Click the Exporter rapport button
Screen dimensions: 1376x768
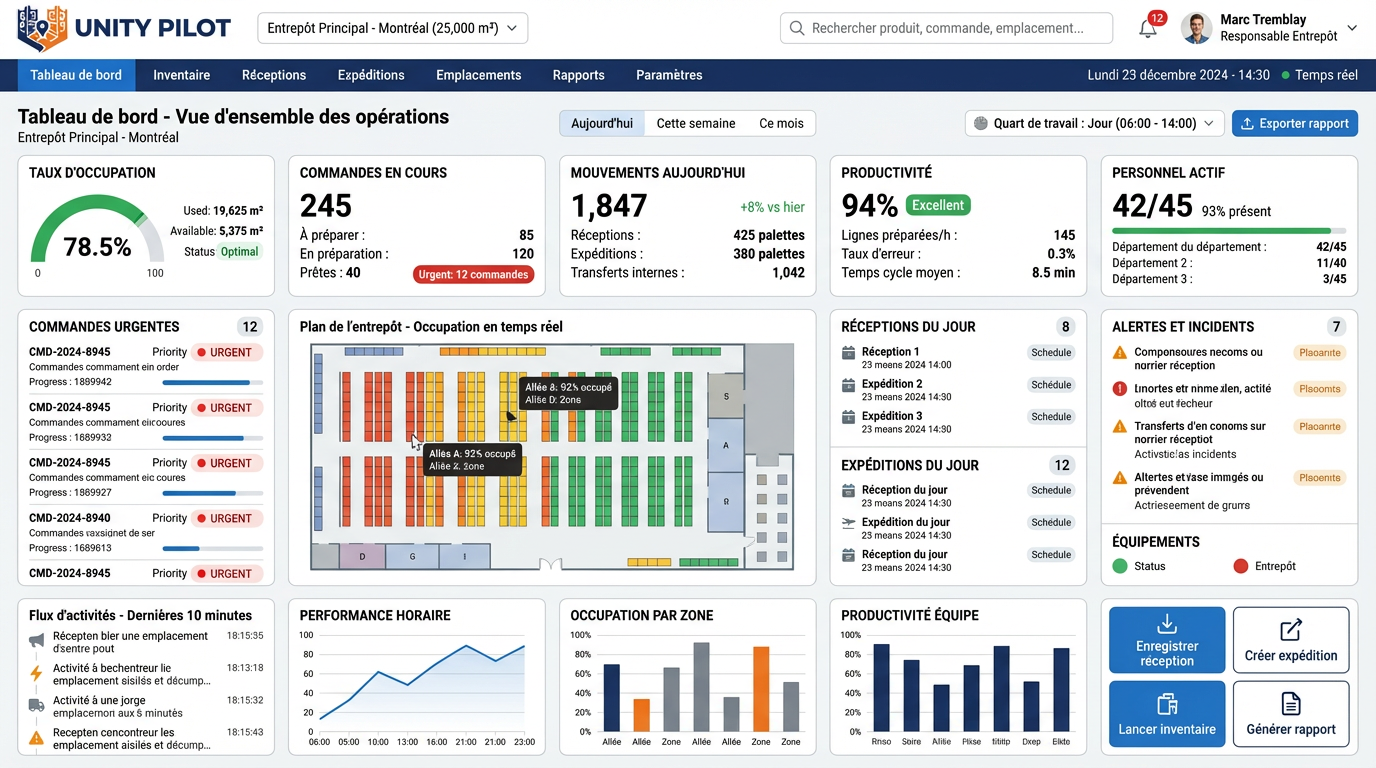[1294, 124]
